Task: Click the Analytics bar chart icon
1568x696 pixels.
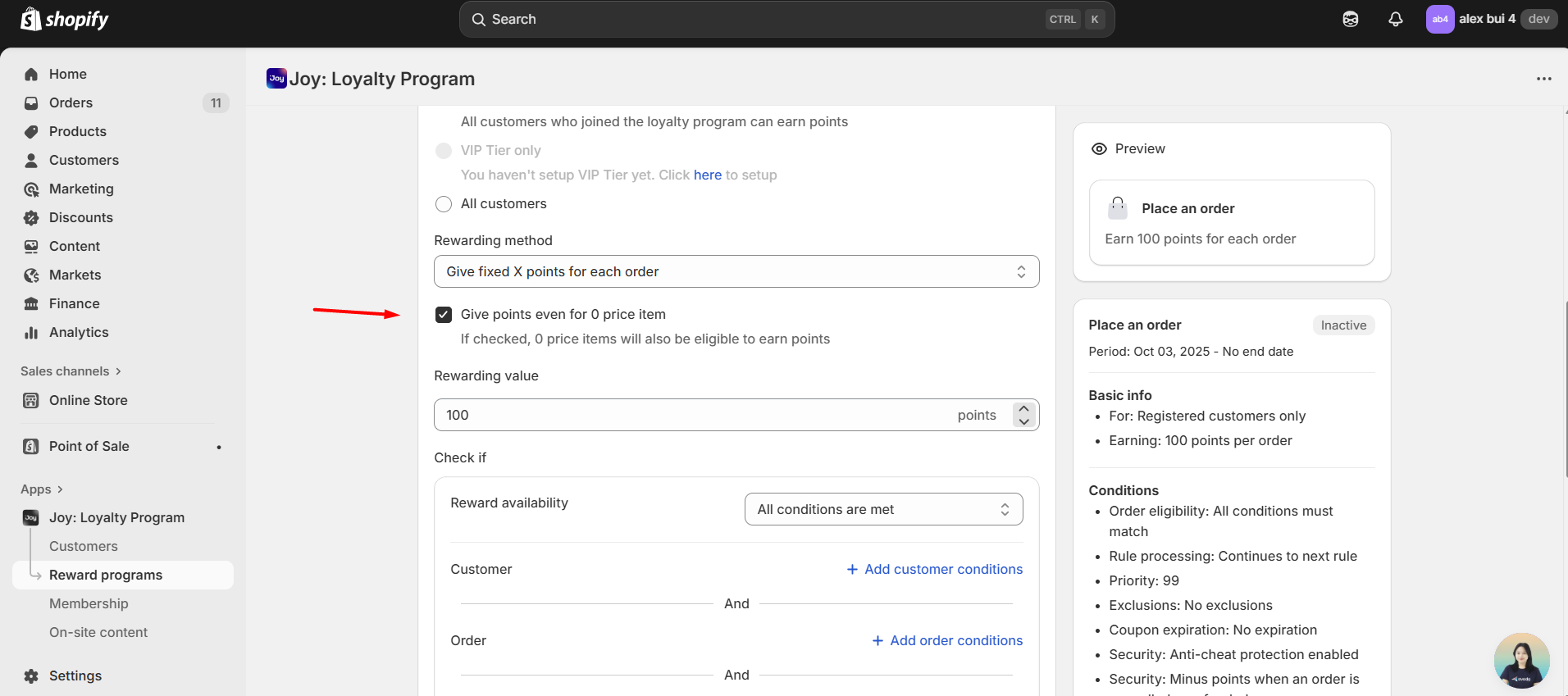Action: [31, 333]
